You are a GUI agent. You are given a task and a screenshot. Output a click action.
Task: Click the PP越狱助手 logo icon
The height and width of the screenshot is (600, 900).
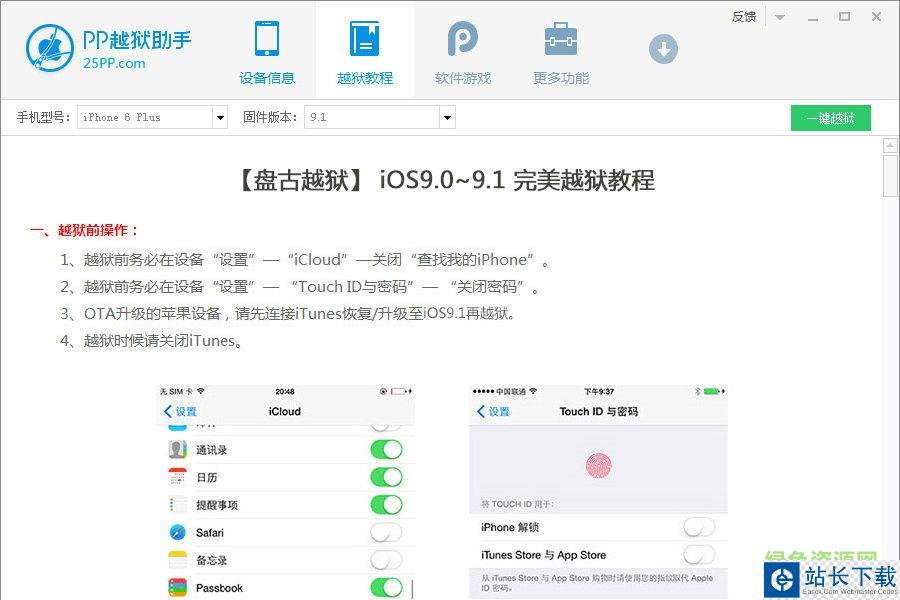(x=50, y=48)
